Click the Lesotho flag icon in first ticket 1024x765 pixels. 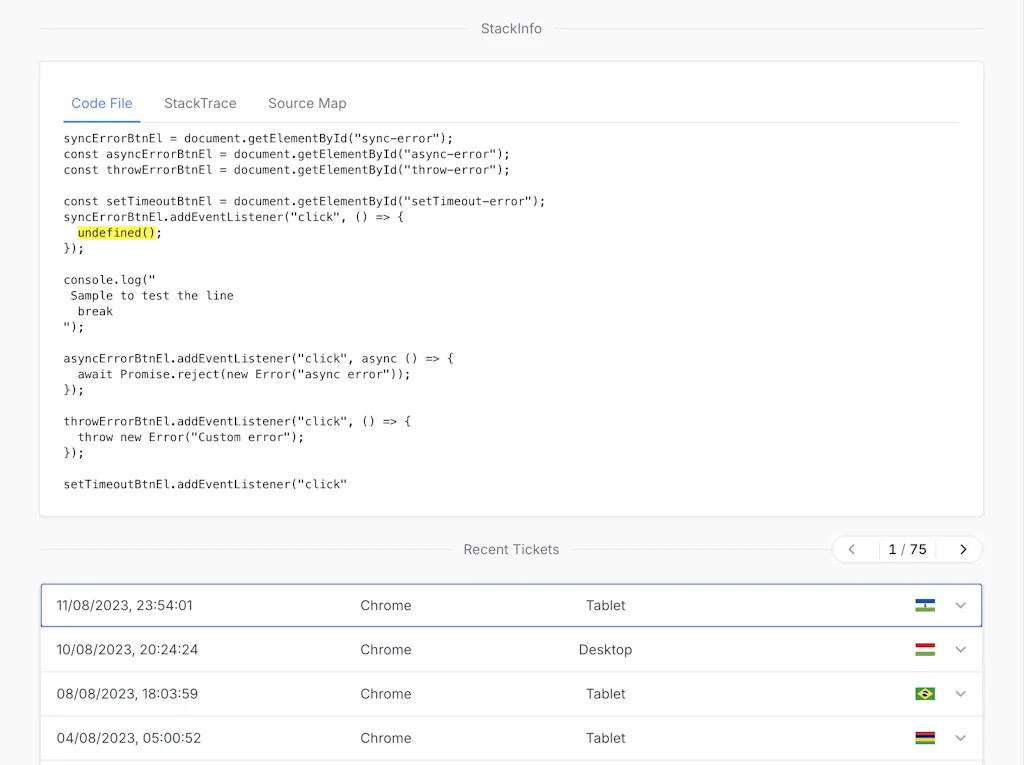tap(925, 605)
